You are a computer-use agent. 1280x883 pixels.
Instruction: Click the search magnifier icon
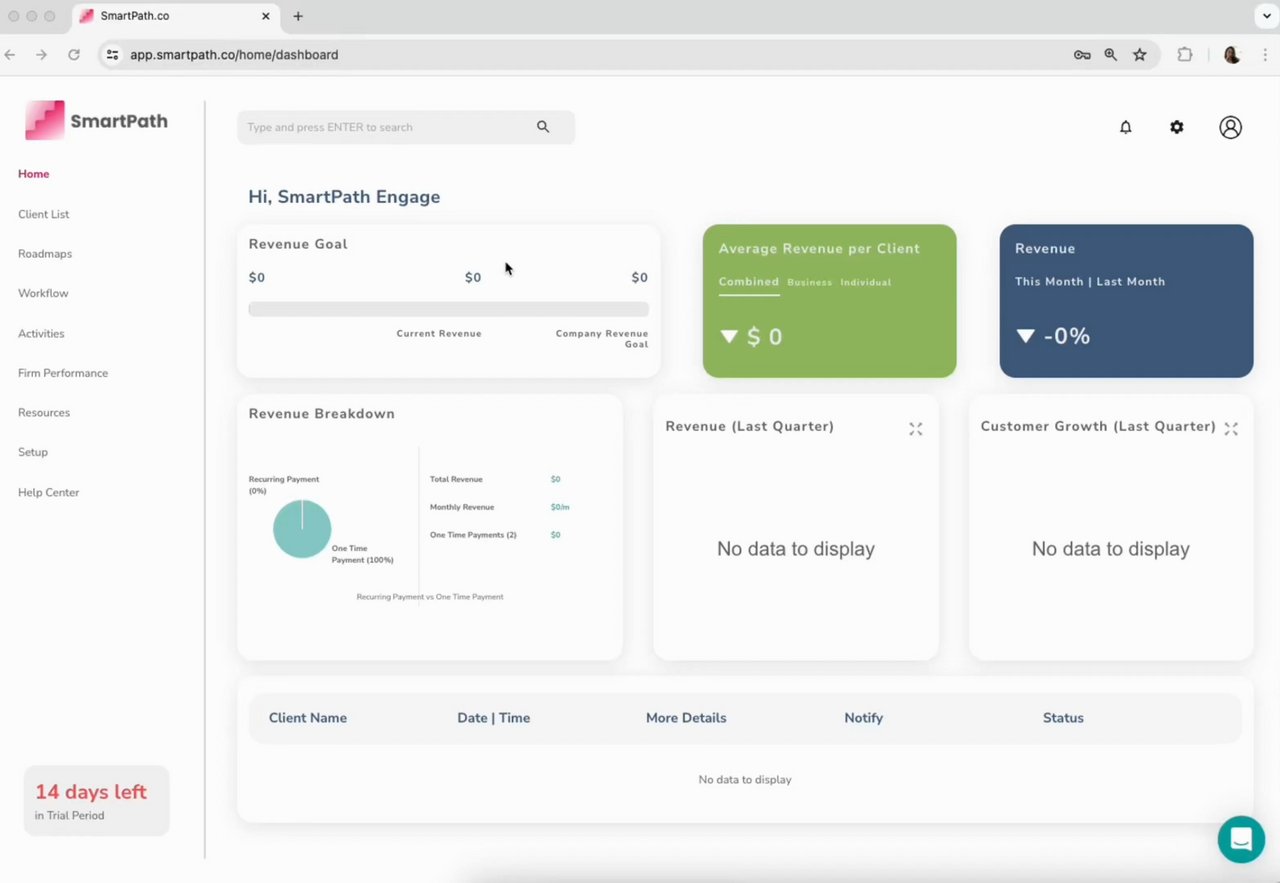[x=543, y=127]
